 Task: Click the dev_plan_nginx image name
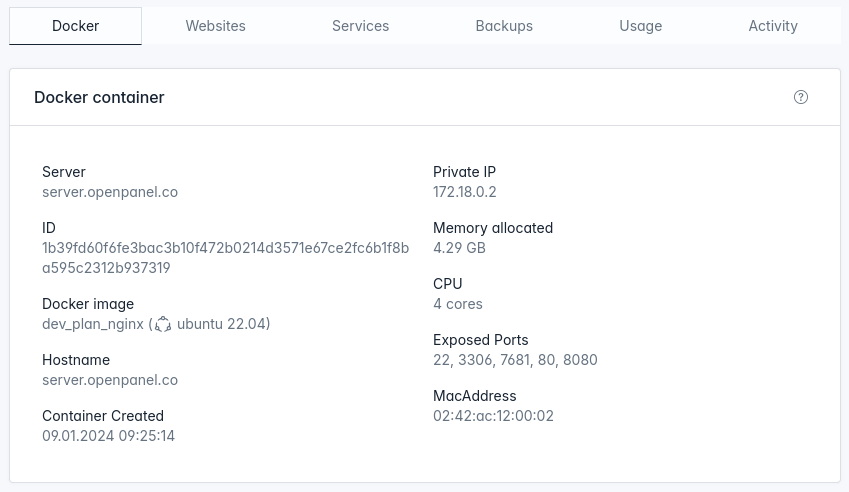(x=93, y=324)
